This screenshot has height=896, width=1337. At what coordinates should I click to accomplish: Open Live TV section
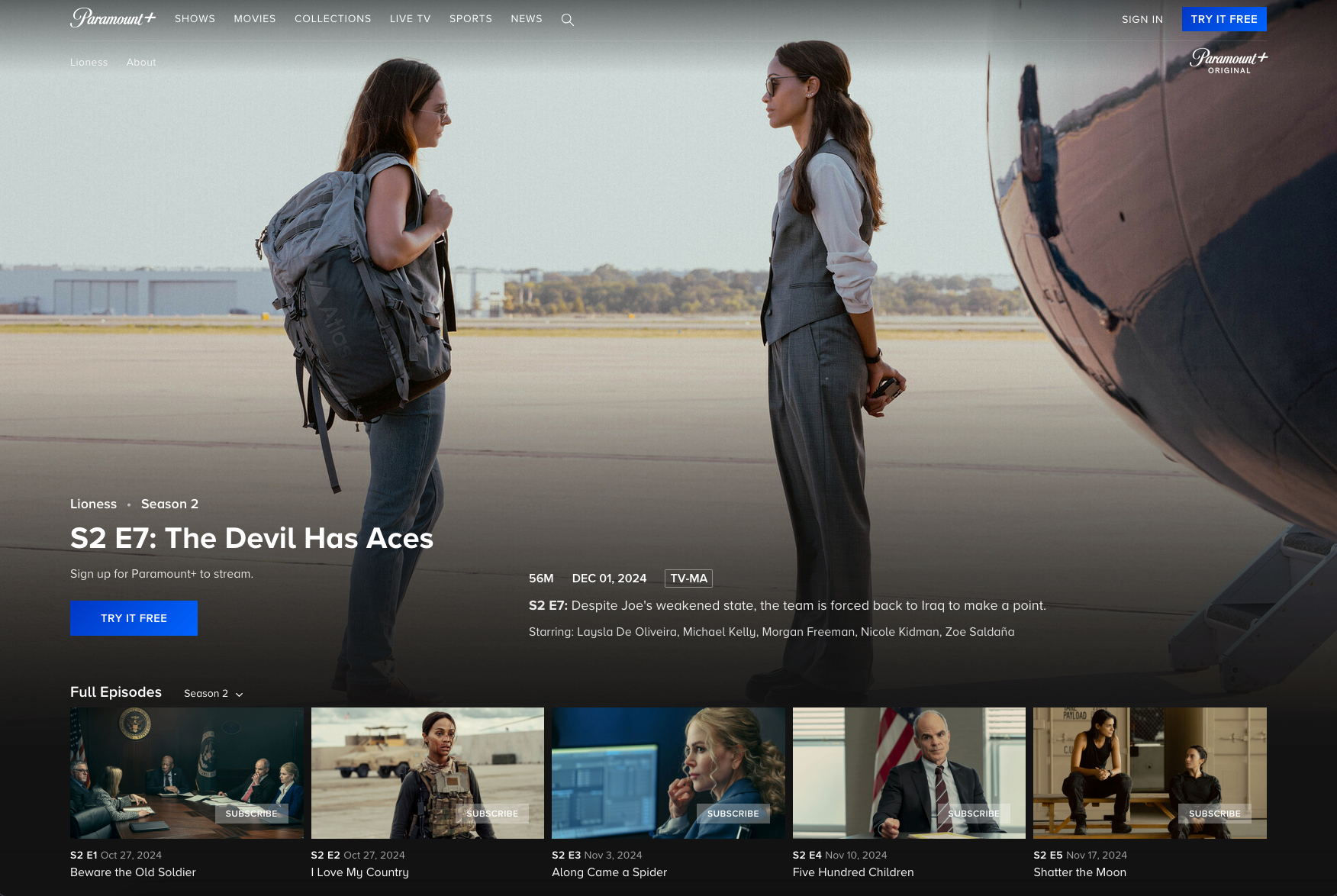point(411,19)
